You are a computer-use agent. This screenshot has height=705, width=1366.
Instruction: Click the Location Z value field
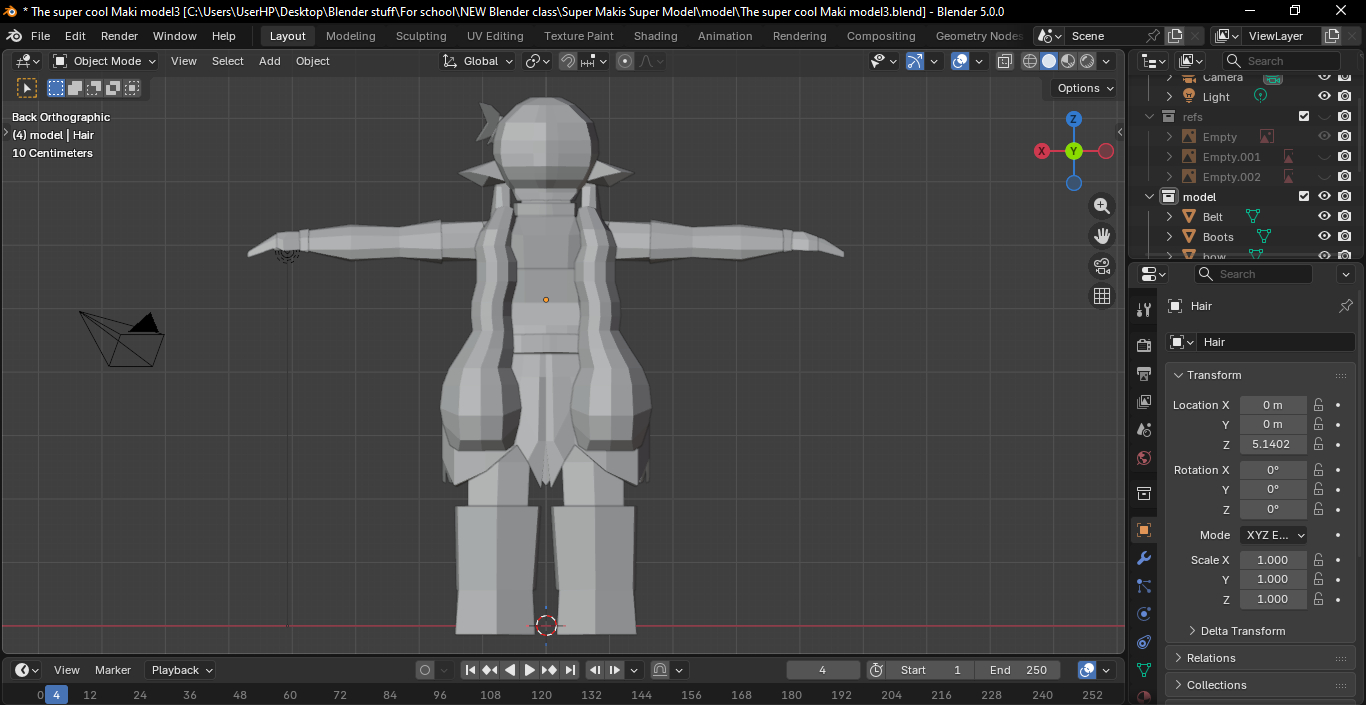pos(1273,444)
